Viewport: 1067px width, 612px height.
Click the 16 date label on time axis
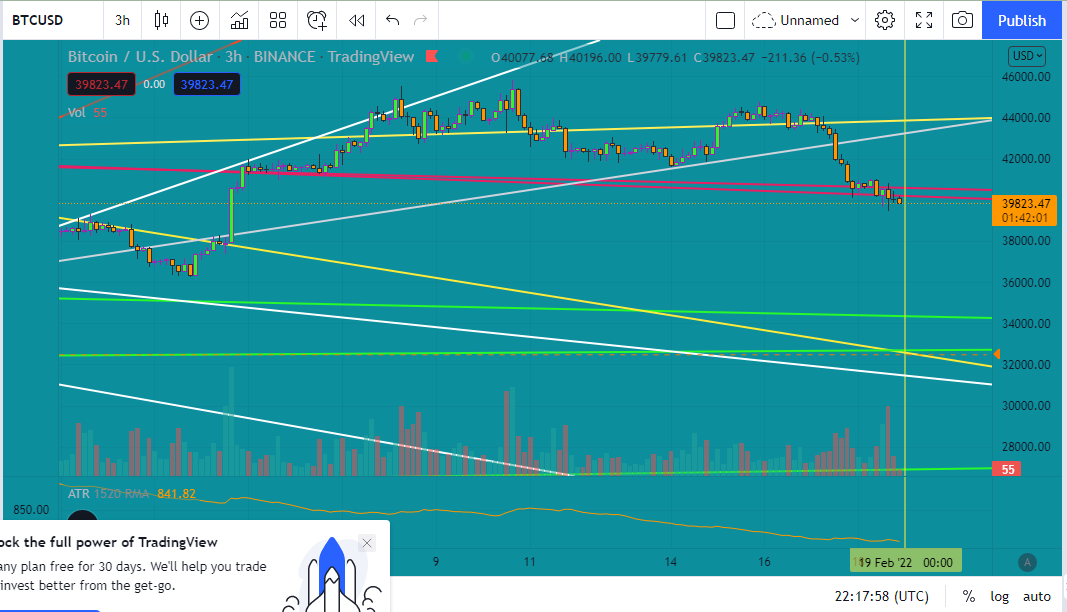click(x=764, y=562)
